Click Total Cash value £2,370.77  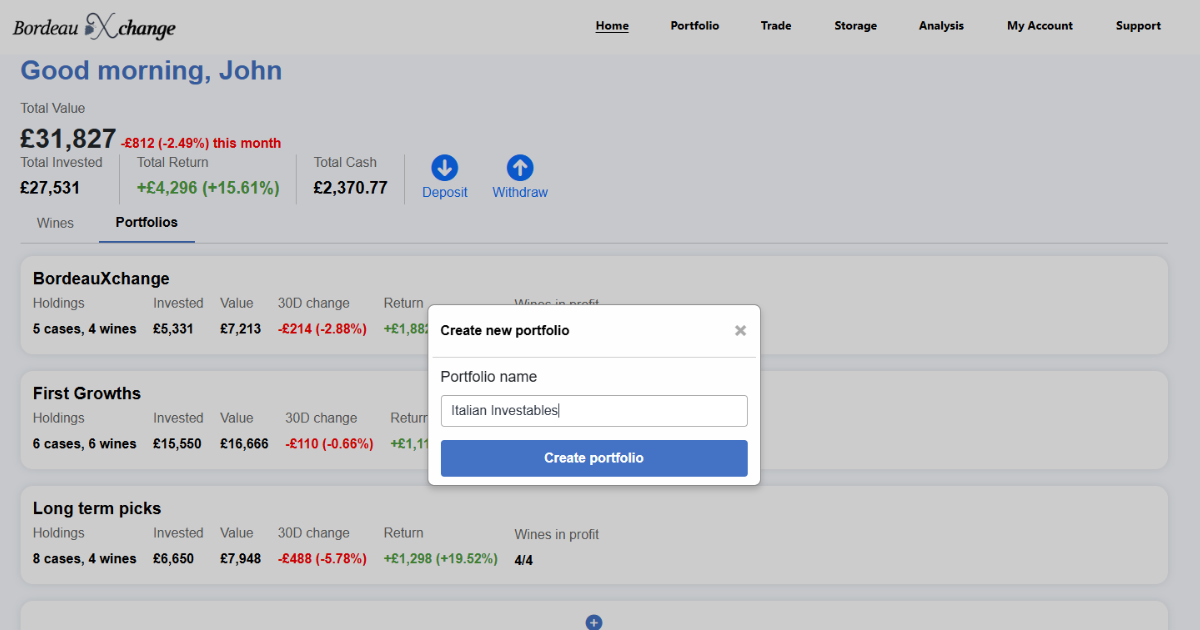350,187
